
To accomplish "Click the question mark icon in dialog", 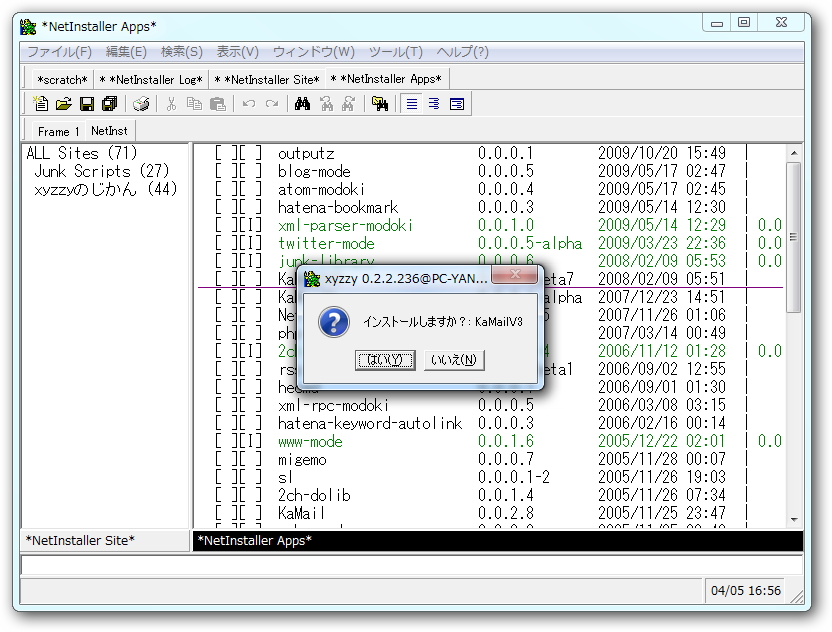I will coord(334,322).
